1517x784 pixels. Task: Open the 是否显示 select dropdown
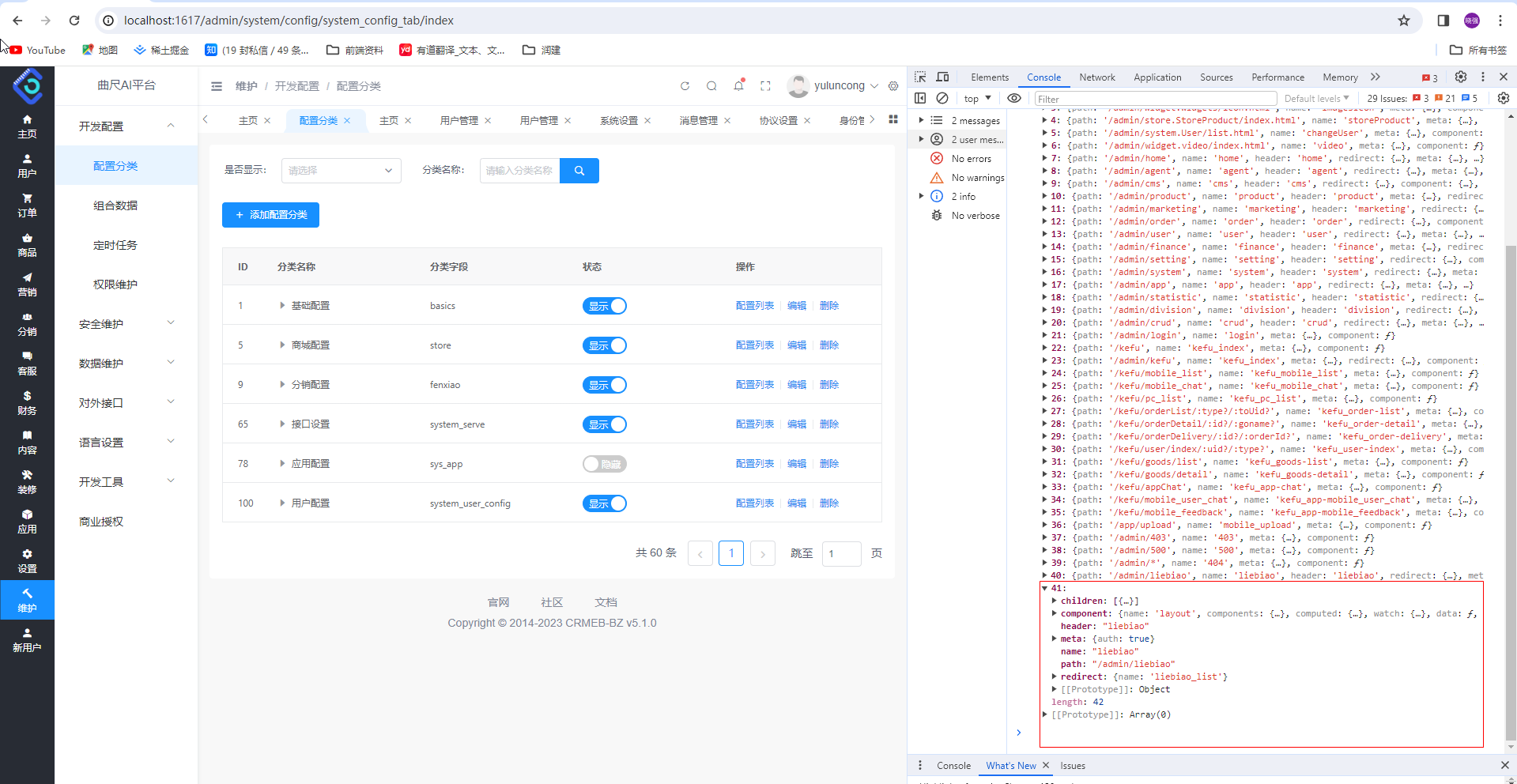342,170
